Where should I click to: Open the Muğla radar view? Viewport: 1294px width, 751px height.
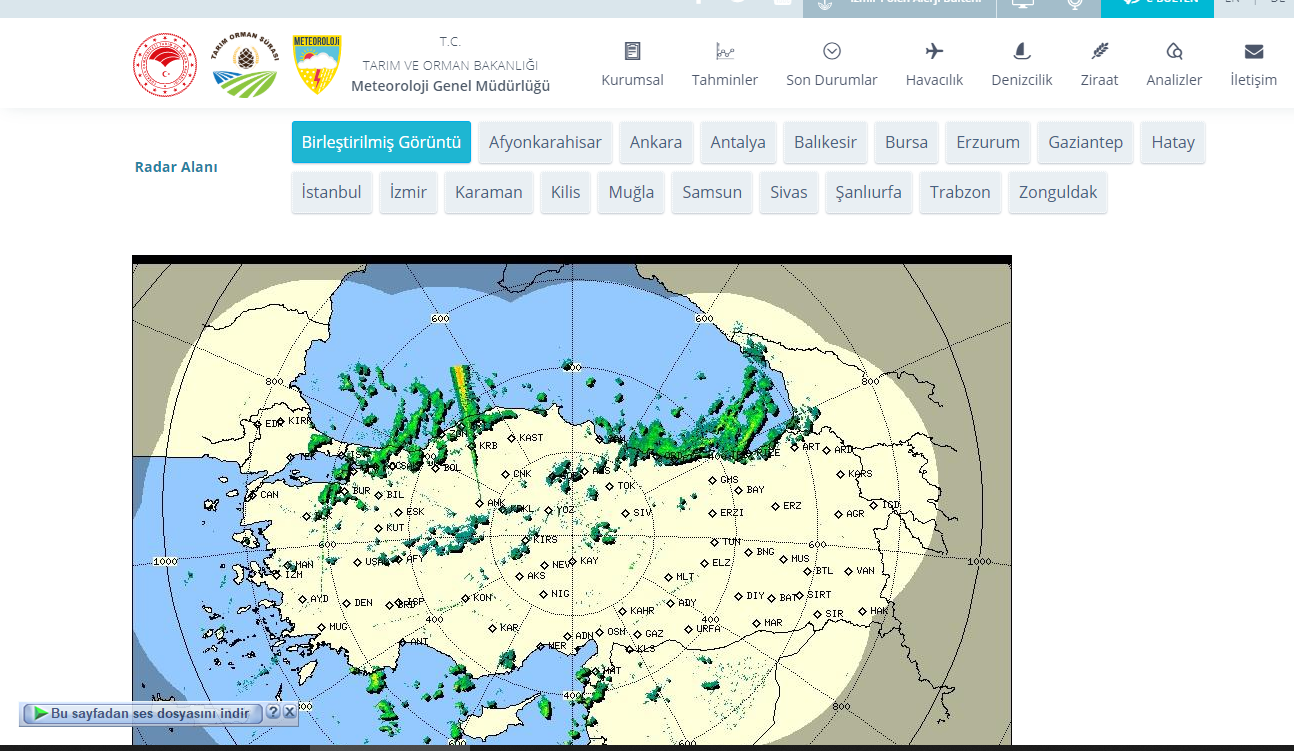point(631,192)
